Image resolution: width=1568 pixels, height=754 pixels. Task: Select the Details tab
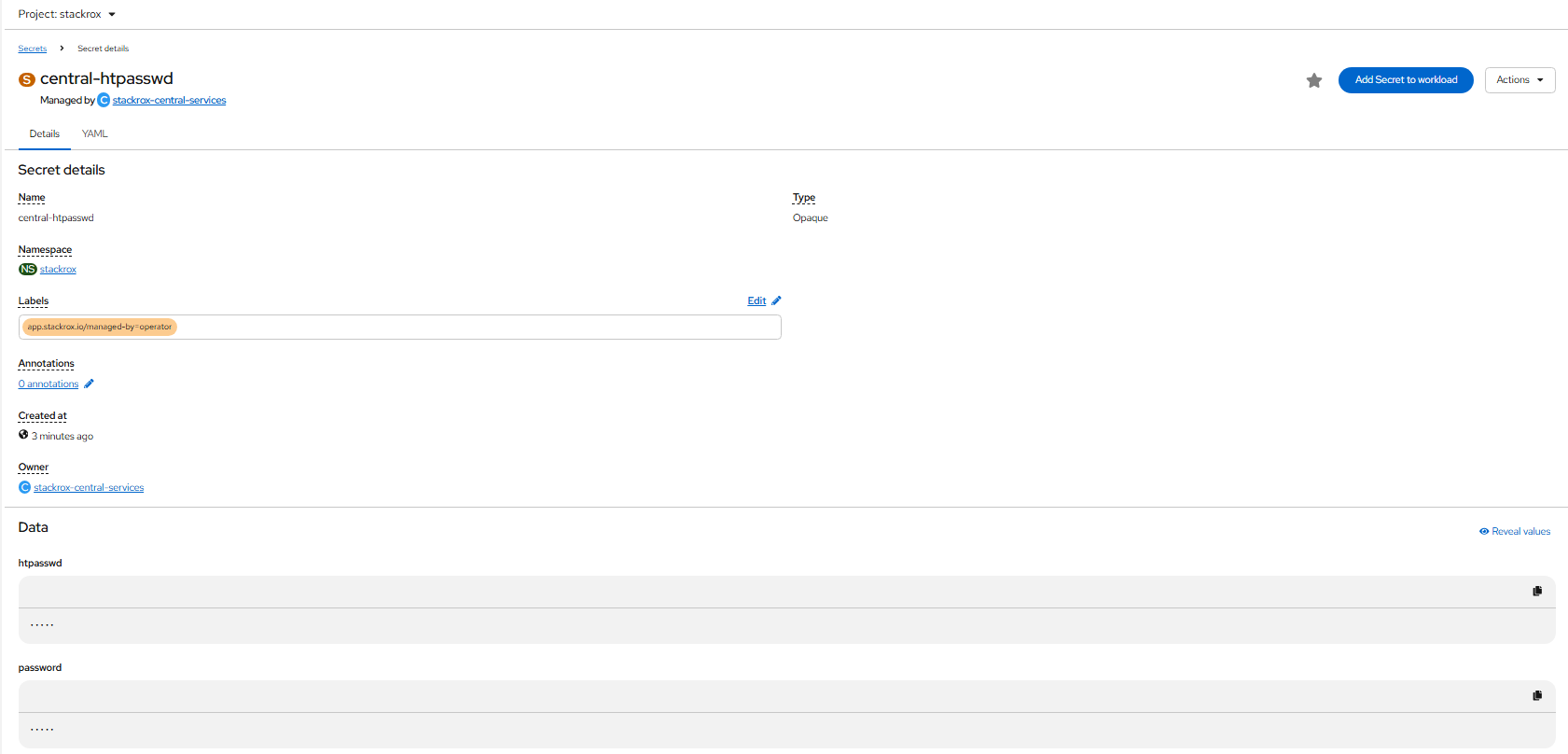pyautogui.click(x=45, y=133)
